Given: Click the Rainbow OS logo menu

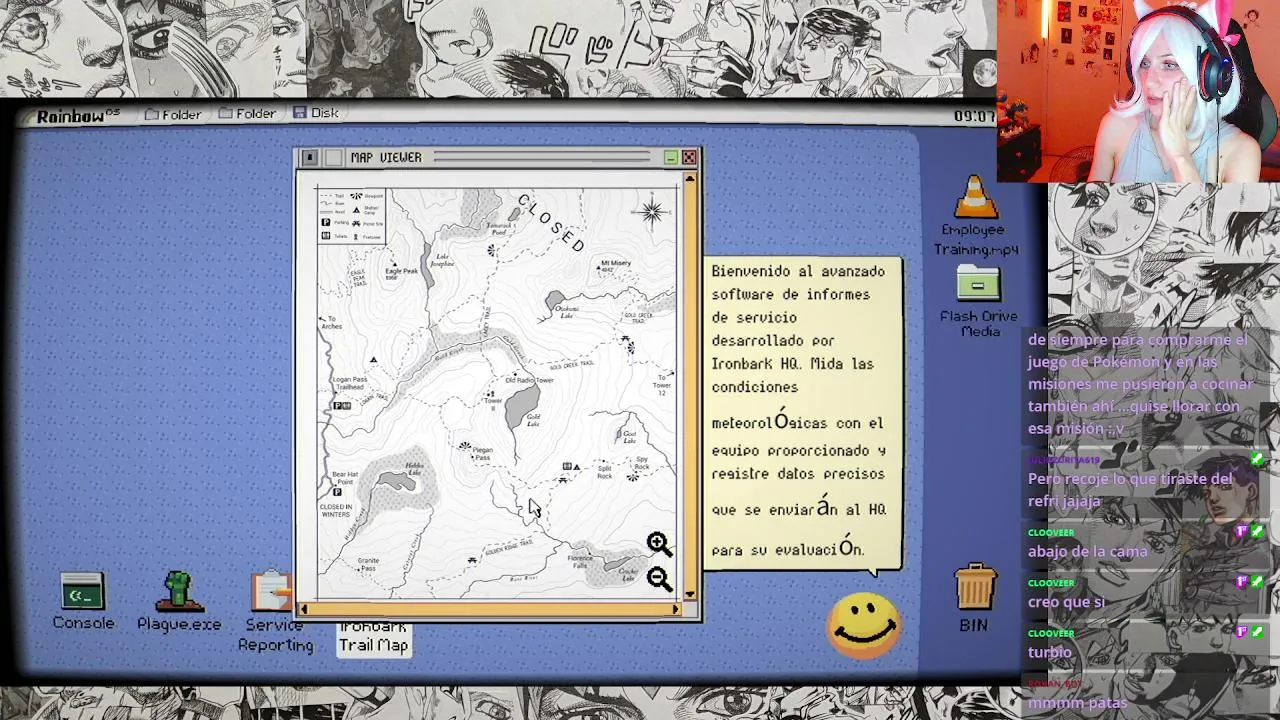Looking at the screenshot, I should [78, 115].
